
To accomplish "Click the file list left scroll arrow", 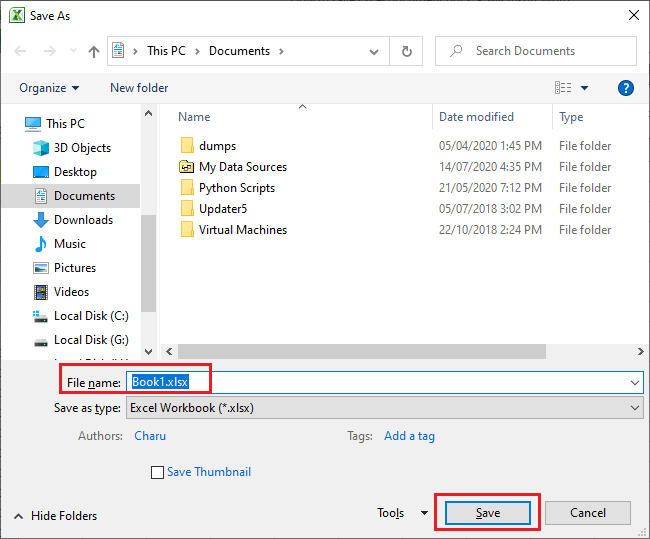I will click(169, 352).
